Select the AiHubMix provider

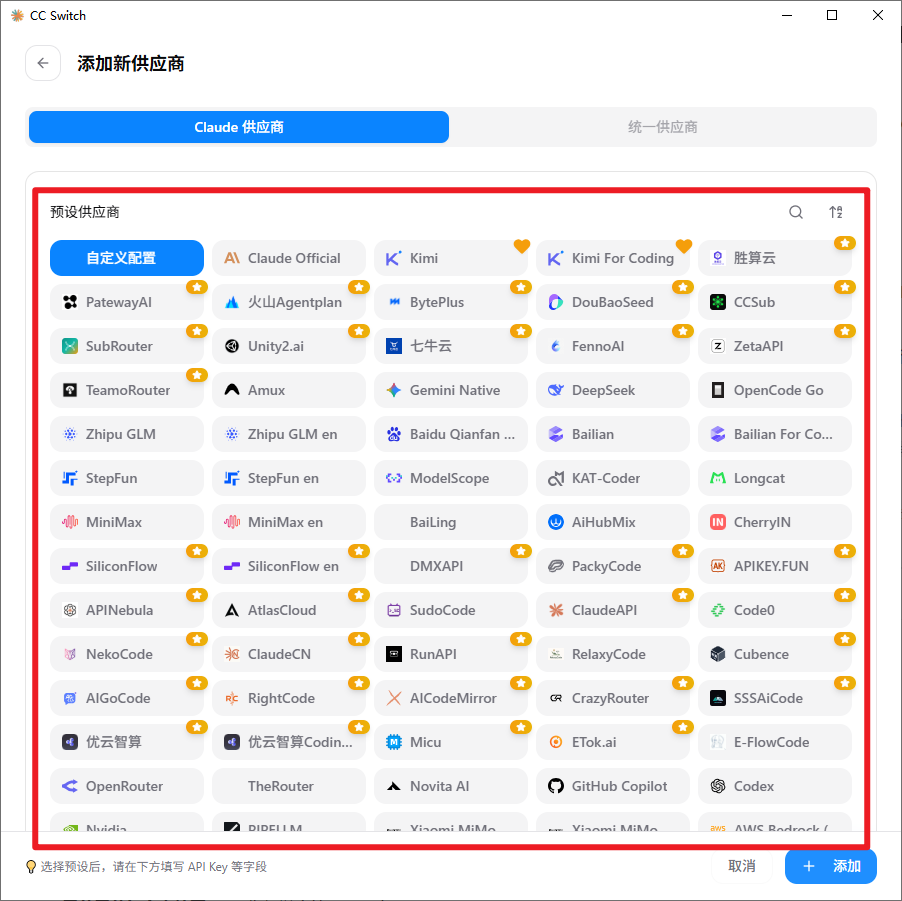pyautogui.click(x=613, y=522)
